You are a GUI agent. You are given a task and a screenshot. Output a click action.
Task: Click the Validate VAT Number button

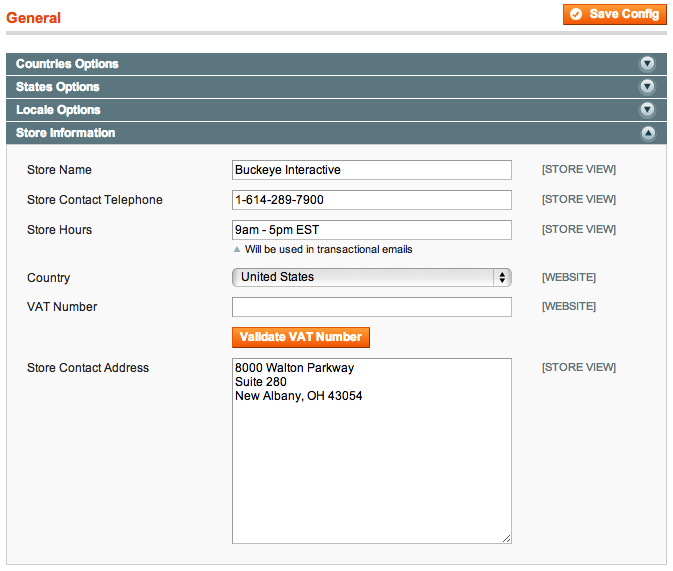(x=301, y=337)
